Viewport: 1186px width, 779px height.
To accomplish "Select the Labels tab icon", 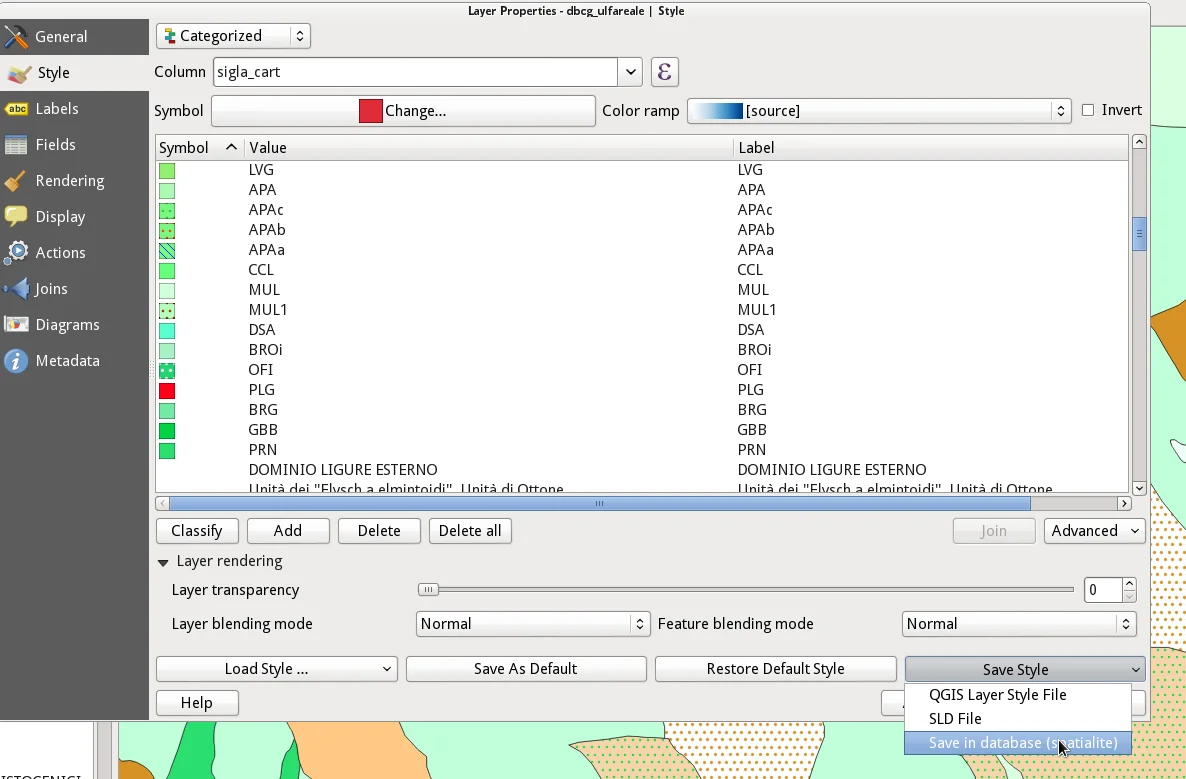I will coord(16,109).
